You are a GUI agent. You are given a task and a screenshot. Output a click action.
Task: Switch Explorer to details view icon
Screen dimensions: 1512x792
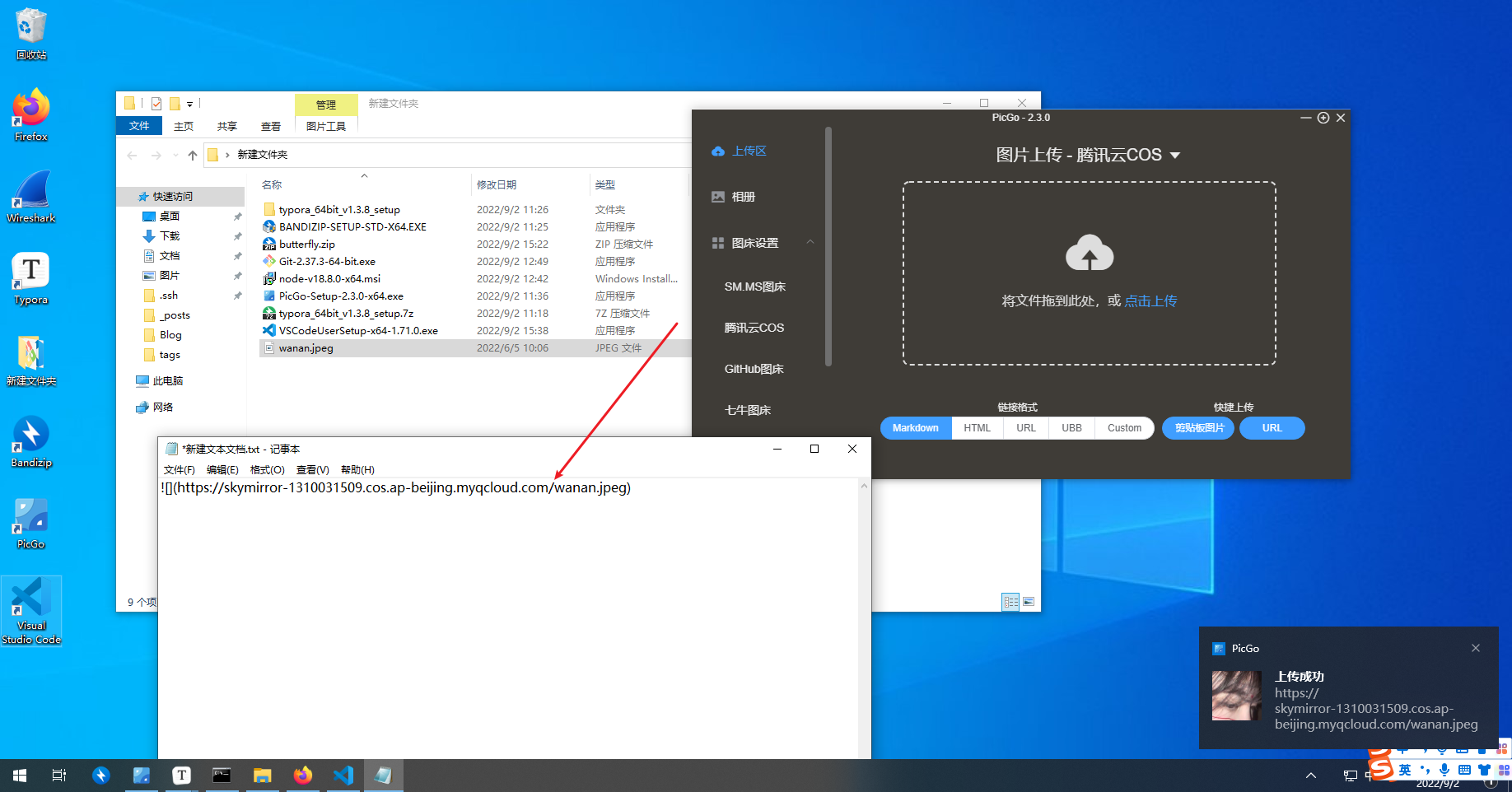[1010, 602]
